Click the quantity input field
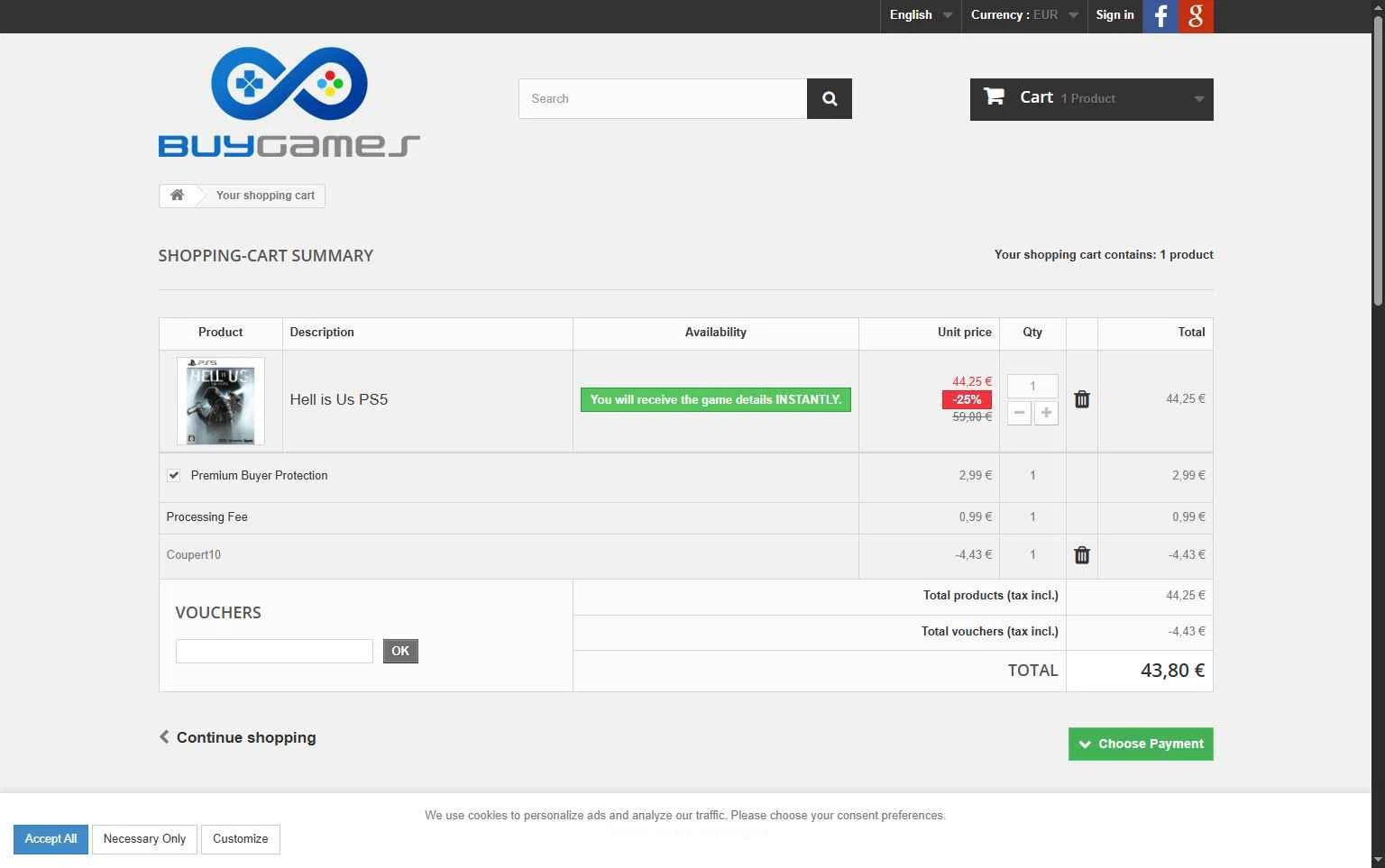Screen dimensions: 1385x868 point(1032,386)
